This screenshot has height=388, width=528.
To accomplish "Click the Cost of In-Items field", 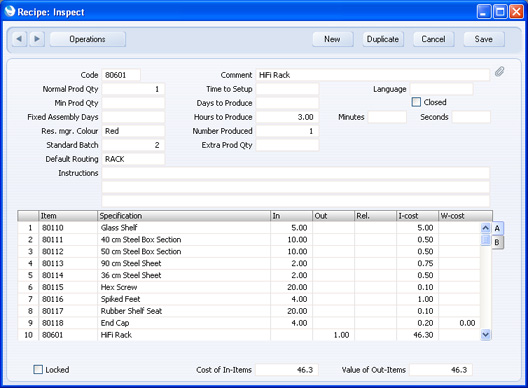I will [x=287, y=369].
